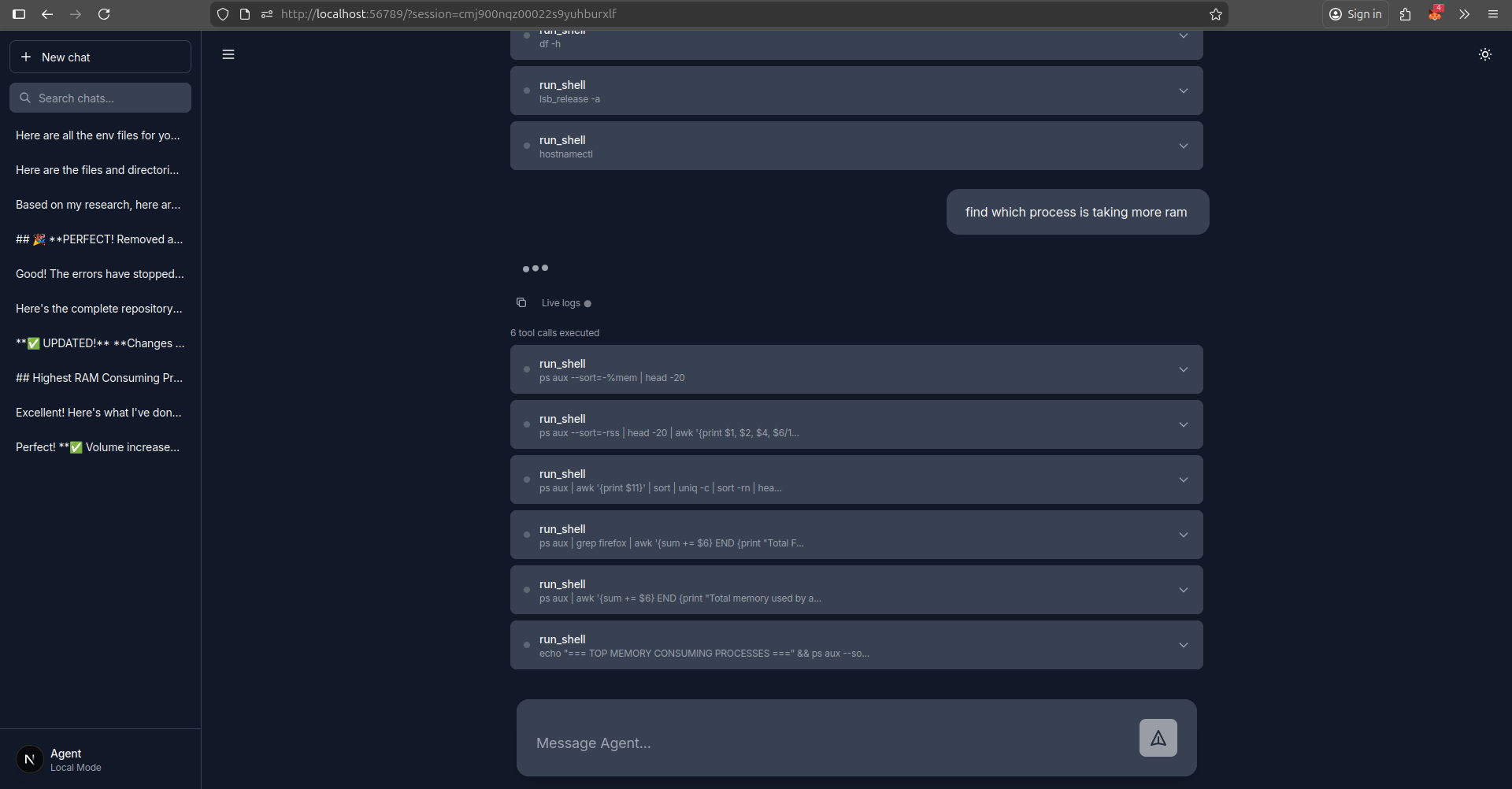Image resolution: width=1512 pixels, height=789 pixels.
Task: Open the chat titled Highest RAM Consuming Pr...
Action: (x=98, y=378)
